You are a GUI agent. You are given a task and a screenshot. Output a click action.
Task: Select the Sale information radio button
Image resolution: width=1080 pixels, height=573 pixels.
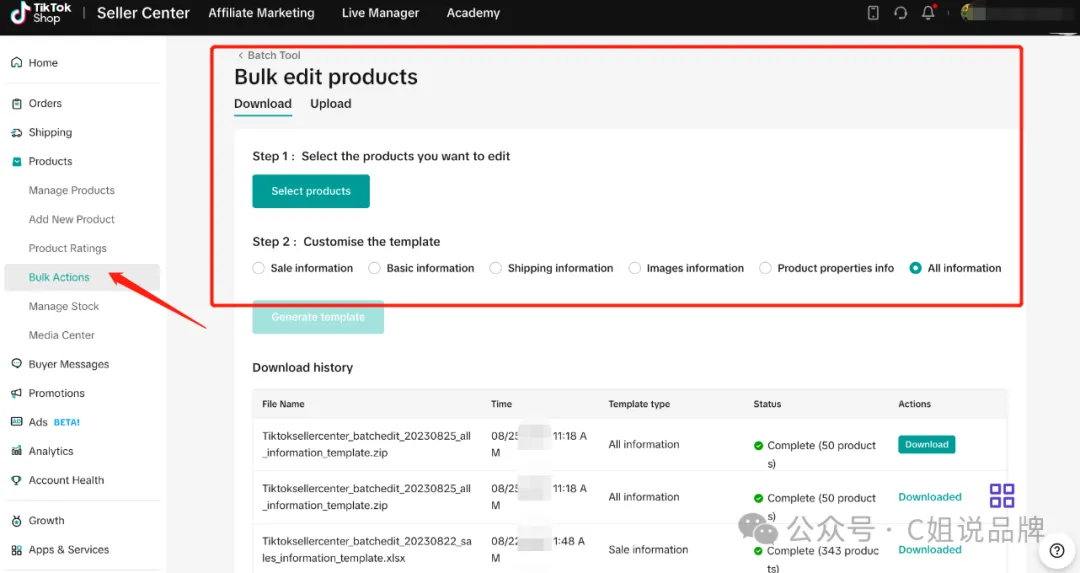coord(258,268)
